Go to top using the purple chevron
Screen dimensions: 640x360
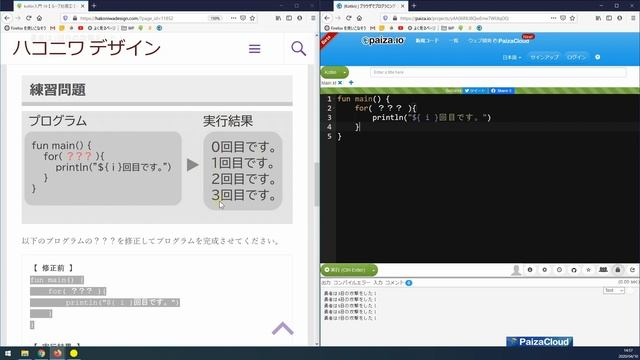tap(283, 328)
